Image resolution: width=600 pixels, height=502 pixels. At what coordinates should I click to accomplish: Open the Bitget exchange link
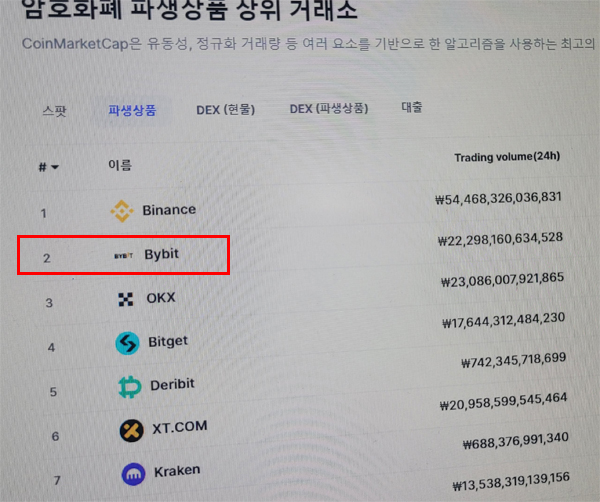[168, 341]
